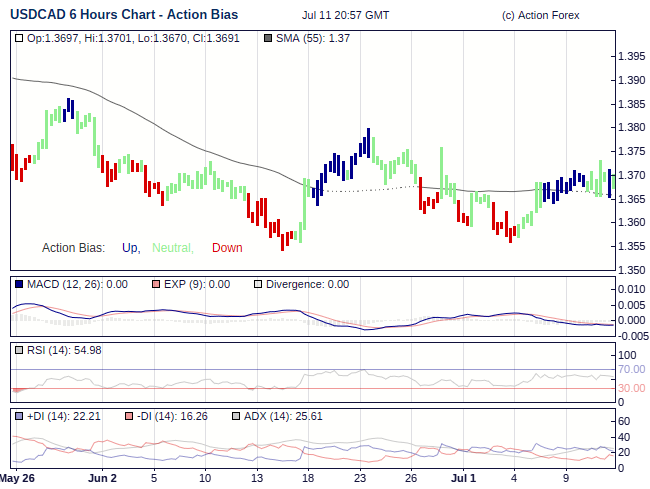Click the May 26 date on the time axis
The width and height of the screenshot is (650, 489).
pyautogui.click(x=18, y=479)
